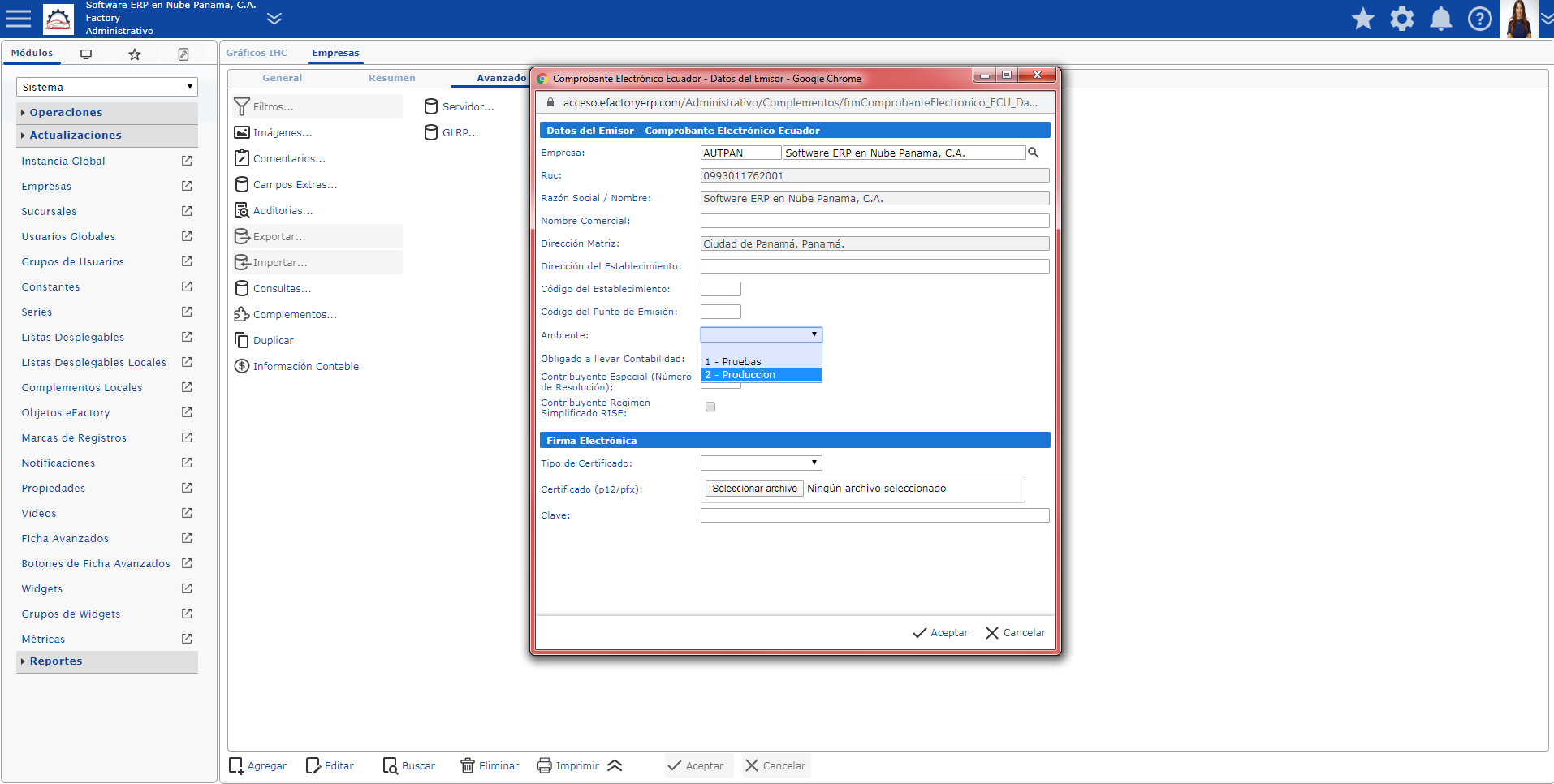This screenshot has width=1554, height=784.
Task: Switch to the Empresas tab
Action: point(335,53)
